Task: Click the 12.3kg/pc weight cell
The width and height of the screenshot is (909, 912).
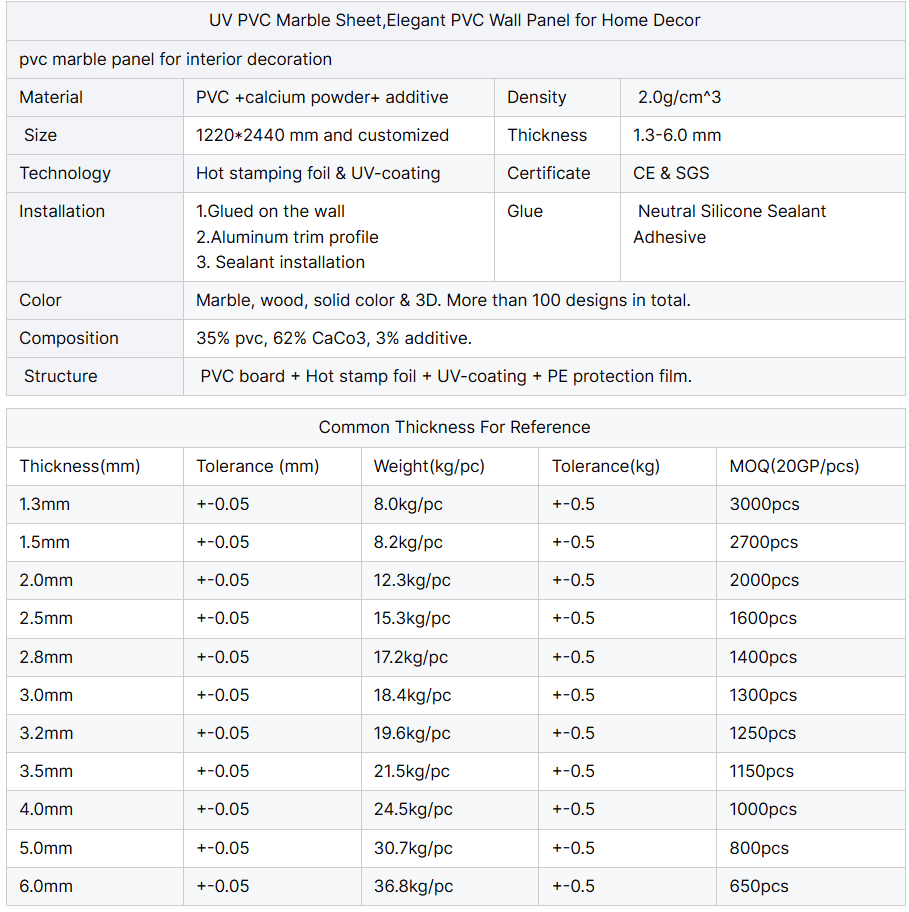Action: (x=412, y=580)
